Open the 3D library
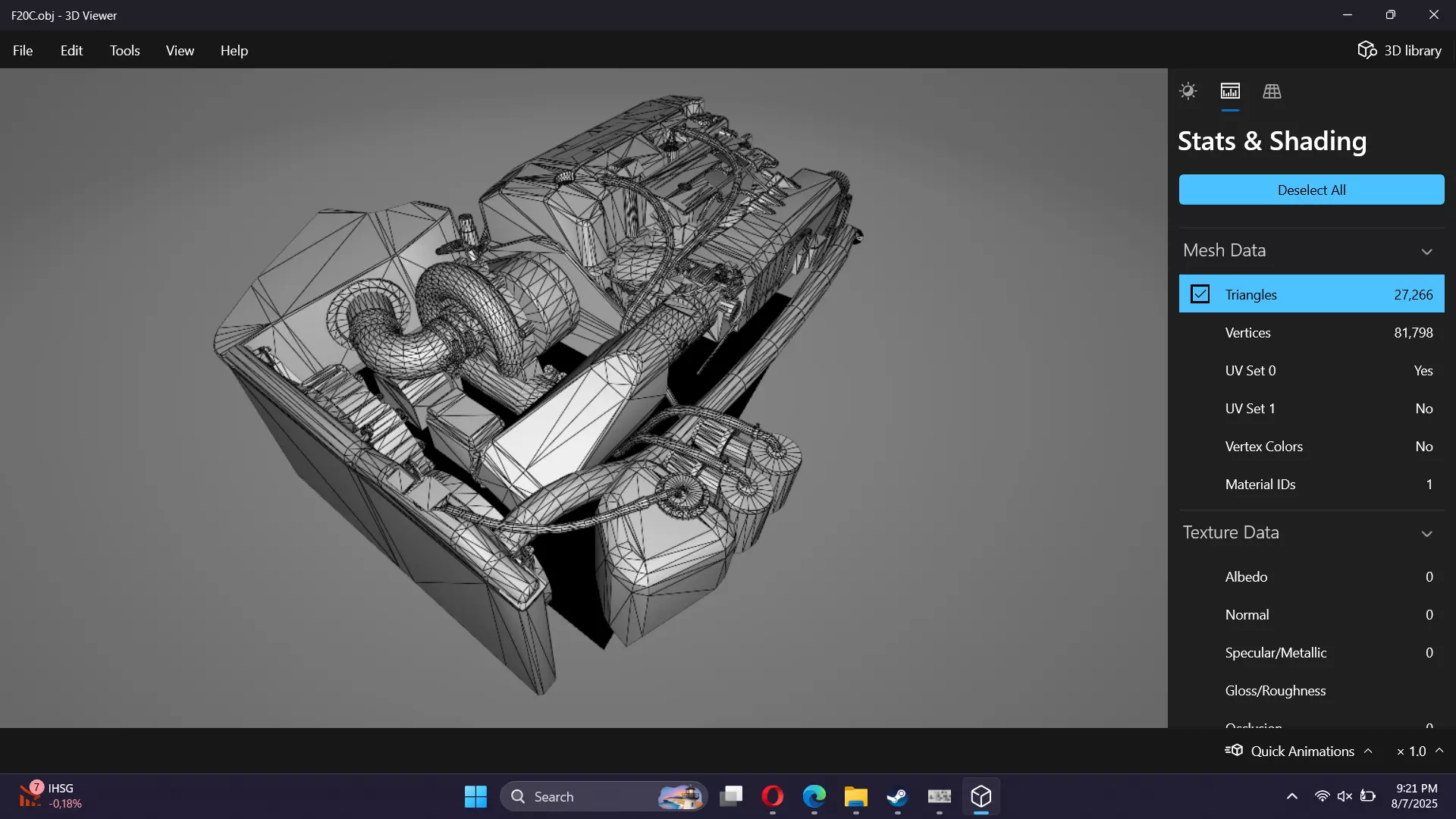The width and height of the screenshot is (1456, 819). pyautogui.click(x=1399, y=50)
